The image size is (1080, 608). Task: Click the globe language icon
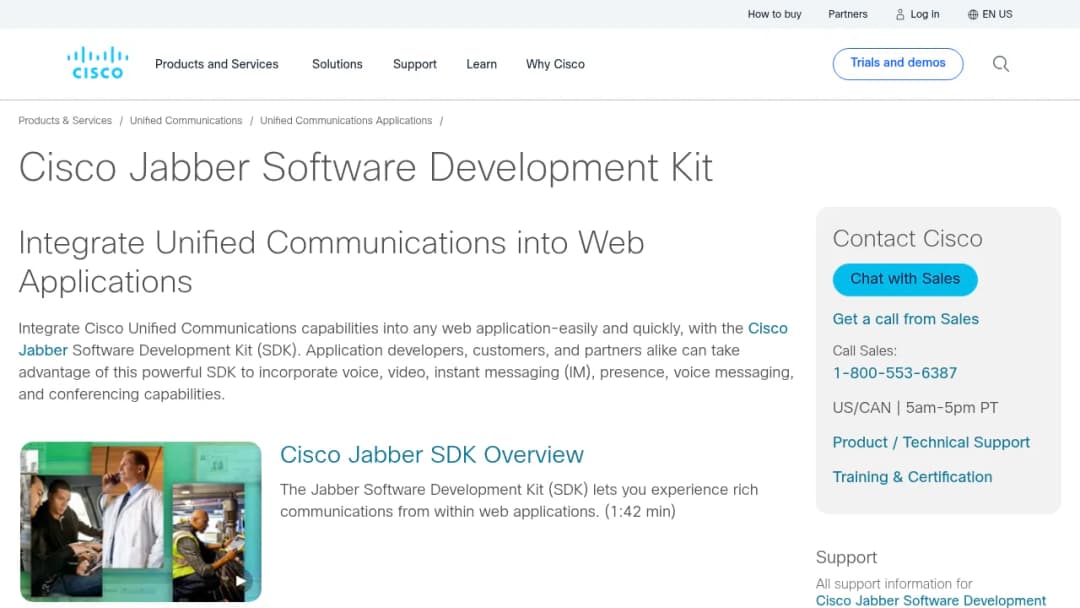[x=973, y=14]
